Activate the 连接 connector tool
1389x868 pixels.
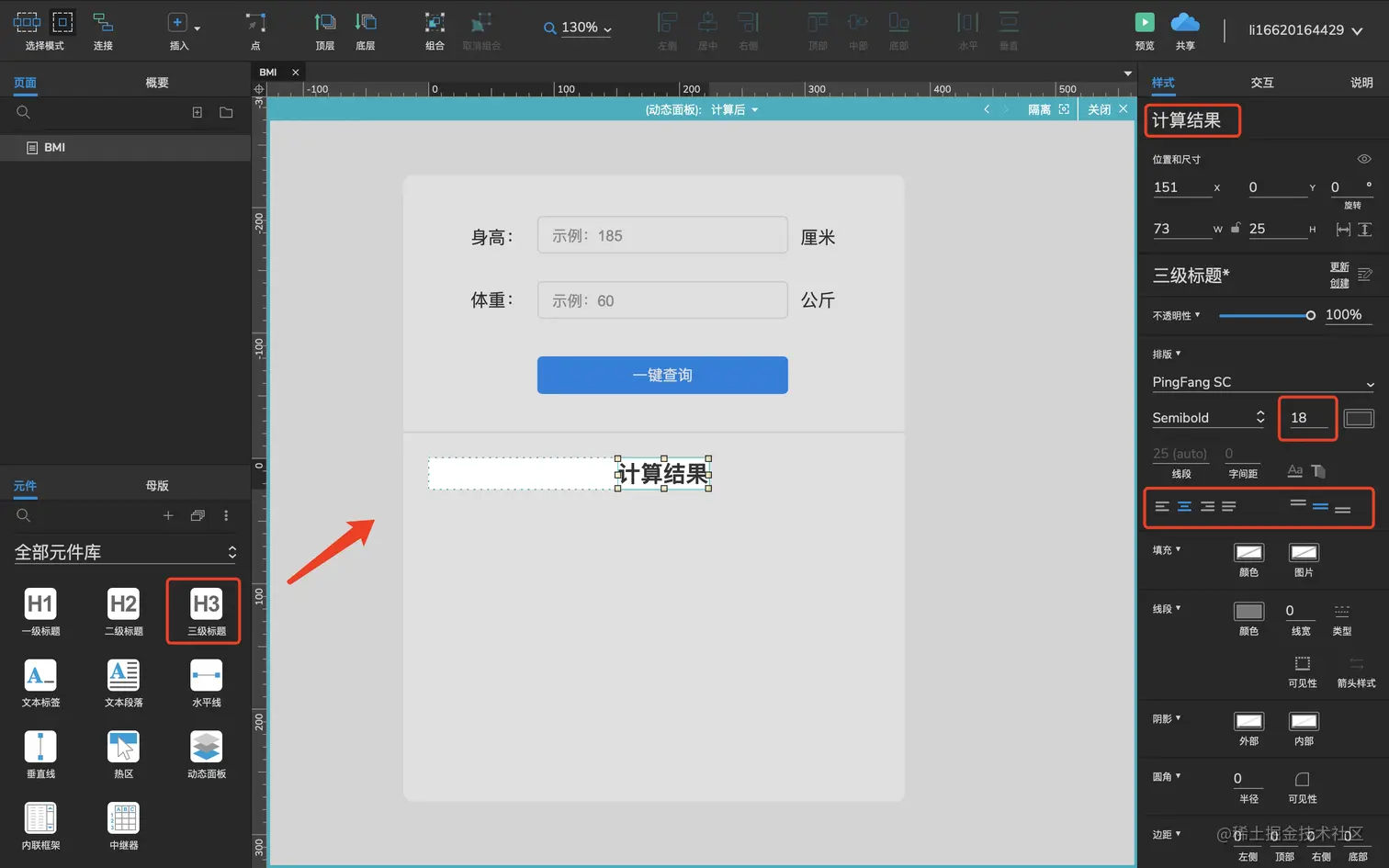[x=103, y=22]
